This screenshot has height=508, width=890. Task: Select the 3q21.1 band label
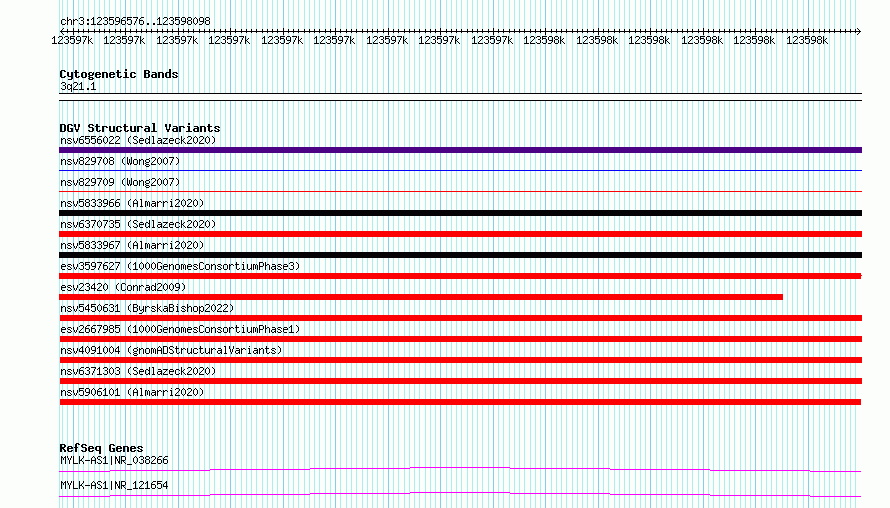click(78, 86)
